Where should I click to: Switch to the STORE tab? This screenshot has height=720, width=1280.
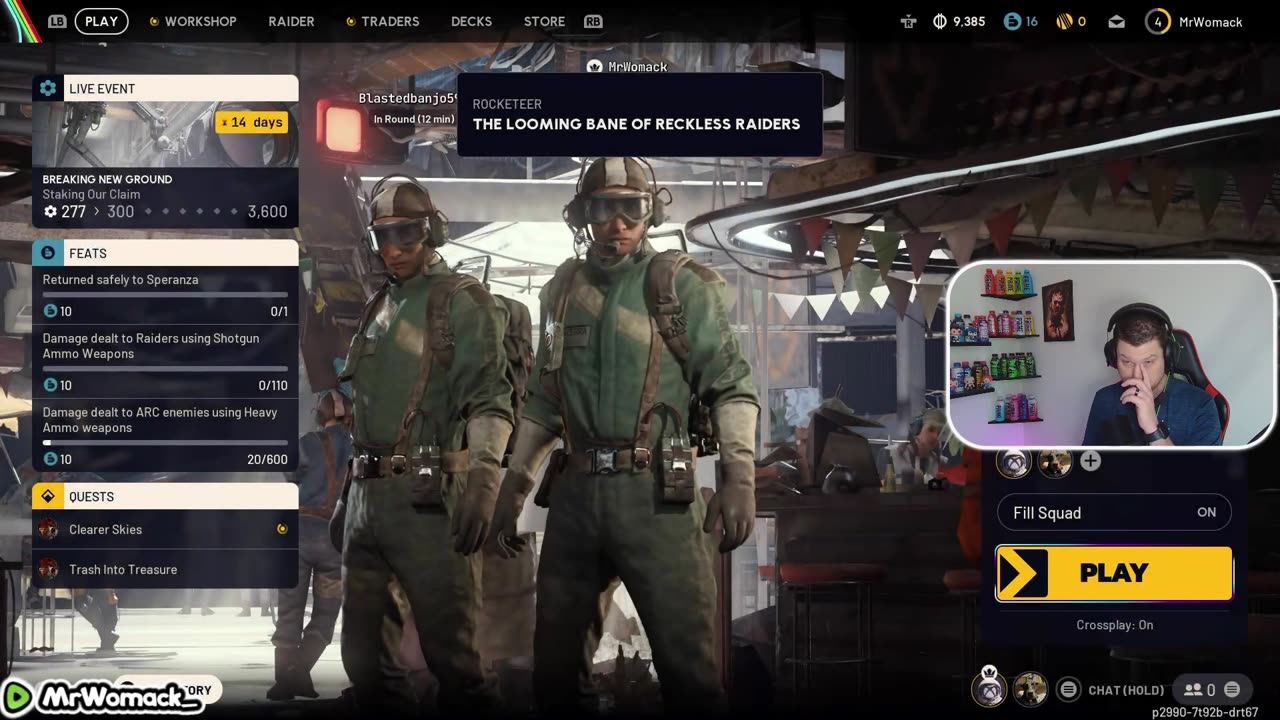(x=544, y=21)
